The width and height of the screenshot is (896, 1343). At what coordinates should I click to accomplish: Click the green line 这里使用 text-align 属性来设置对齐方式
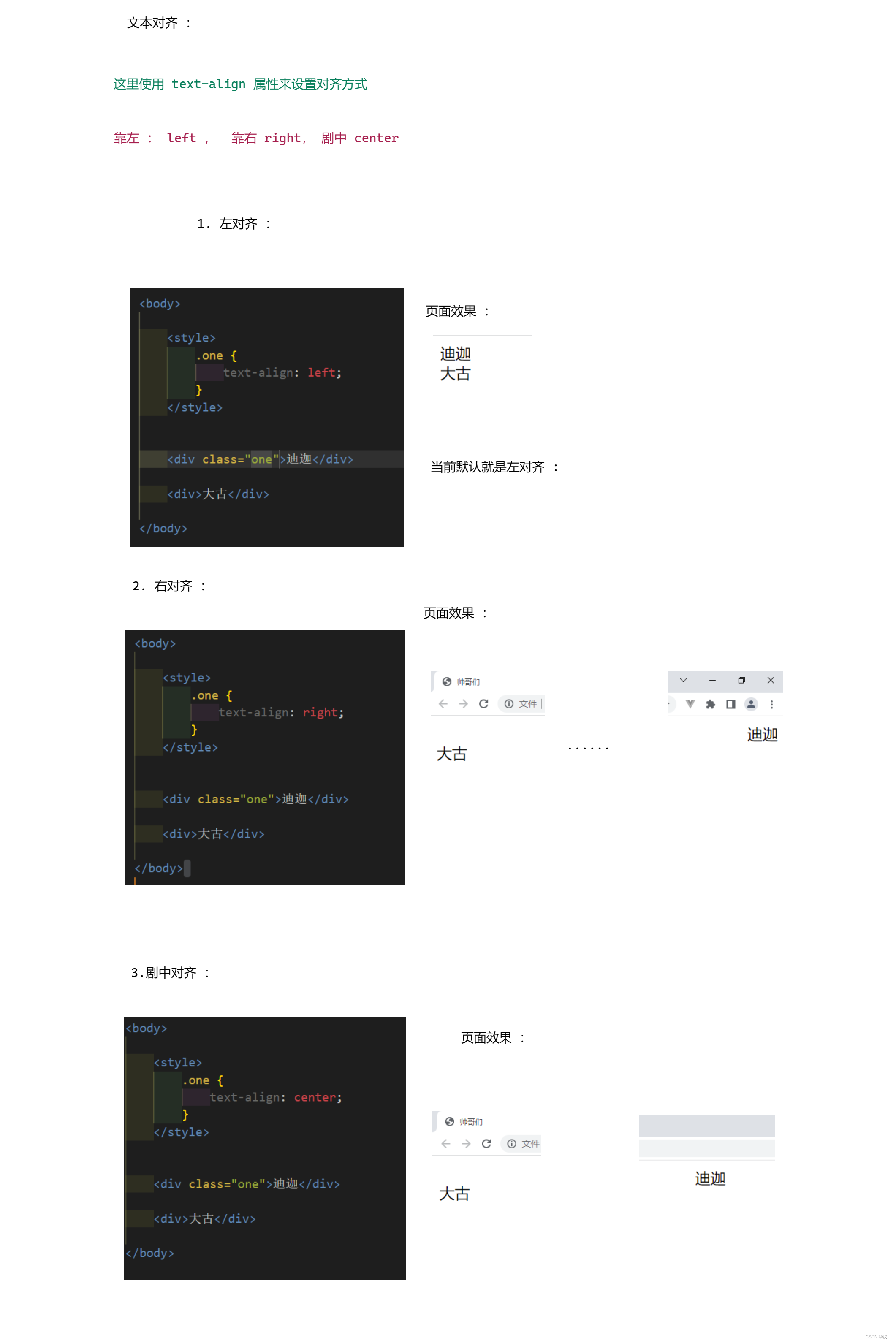[240, 84]
